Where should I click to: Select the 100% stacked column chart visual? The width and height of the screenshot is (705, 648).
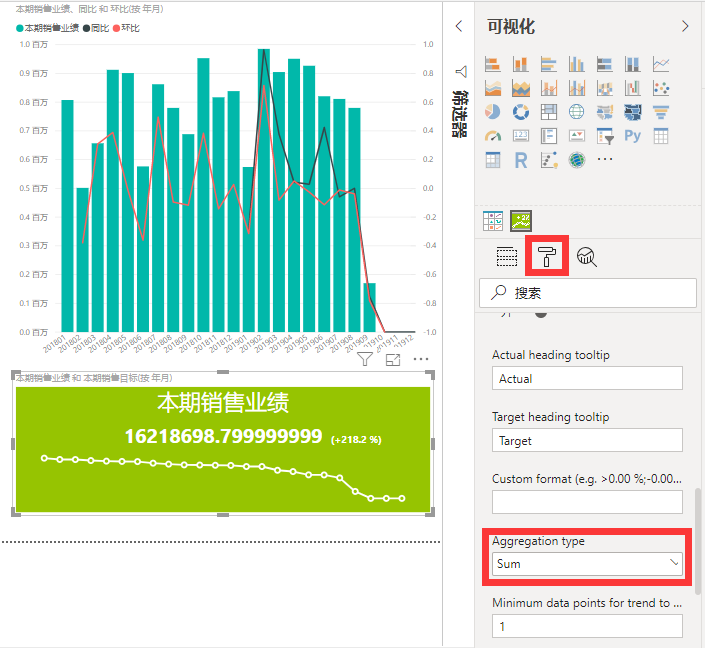633,64
